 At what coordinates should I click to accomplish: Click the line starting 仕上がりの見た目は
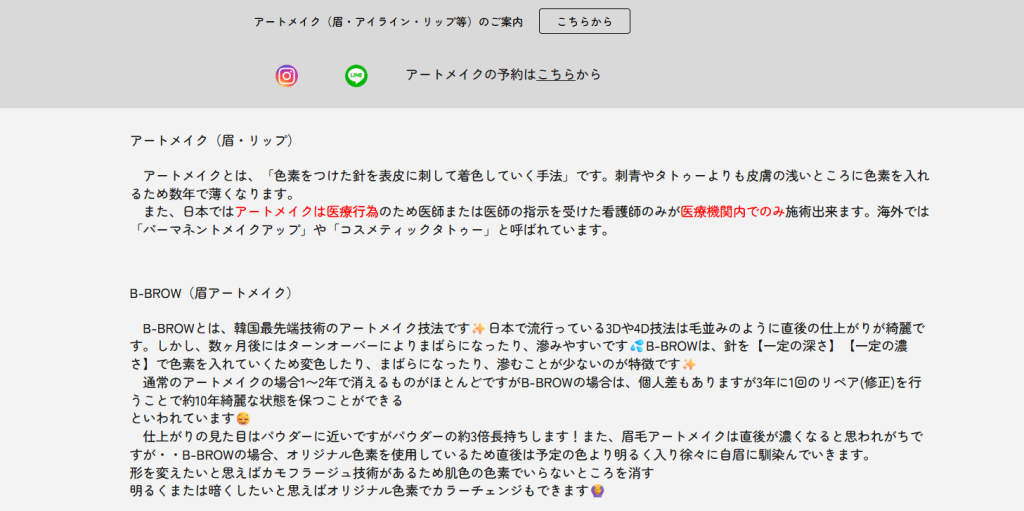point(520,437)
